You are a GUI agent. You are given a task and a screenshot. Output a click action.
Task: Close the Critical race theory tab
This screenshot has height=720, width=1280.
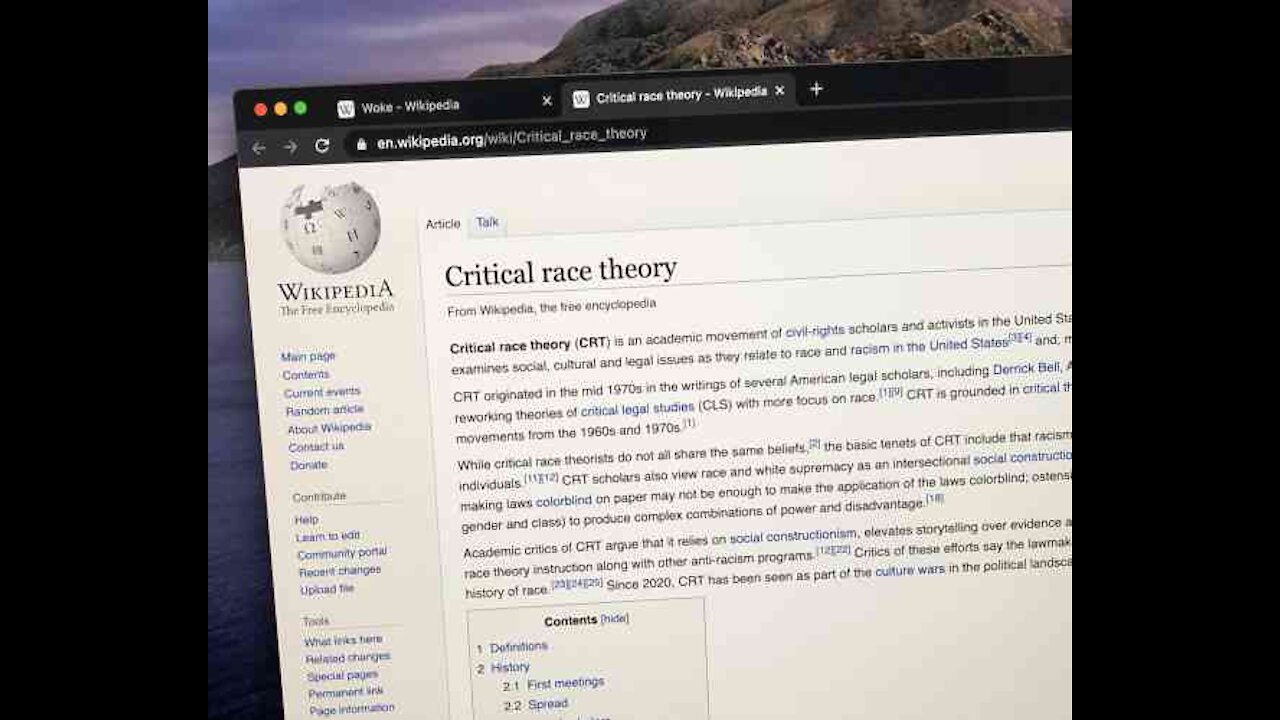pyautogui.click(x=779, y=91)
